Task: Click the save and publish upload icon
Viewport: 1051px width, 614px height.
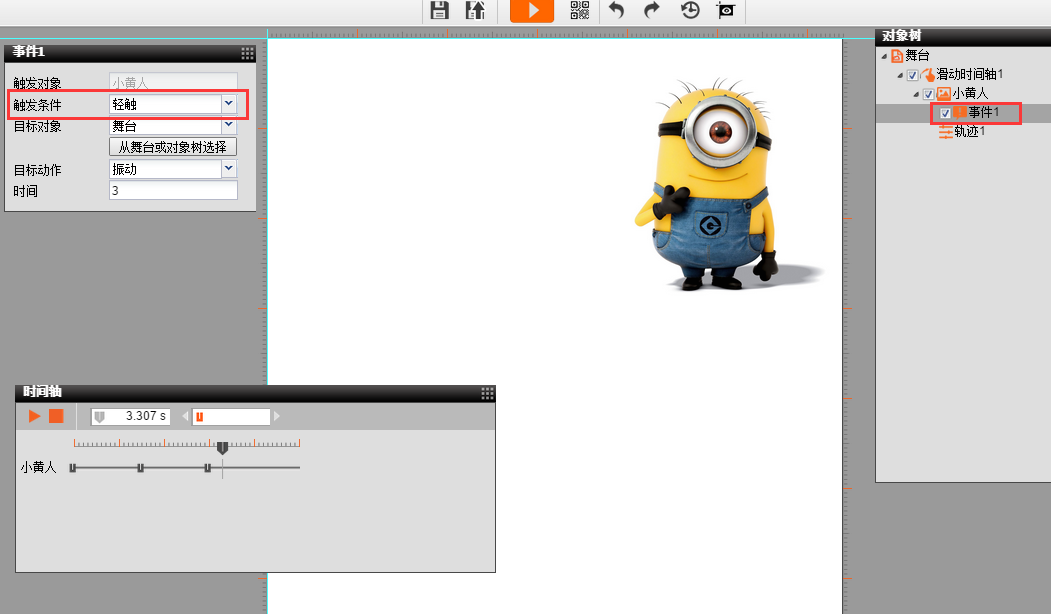Action: click(475, 10)
